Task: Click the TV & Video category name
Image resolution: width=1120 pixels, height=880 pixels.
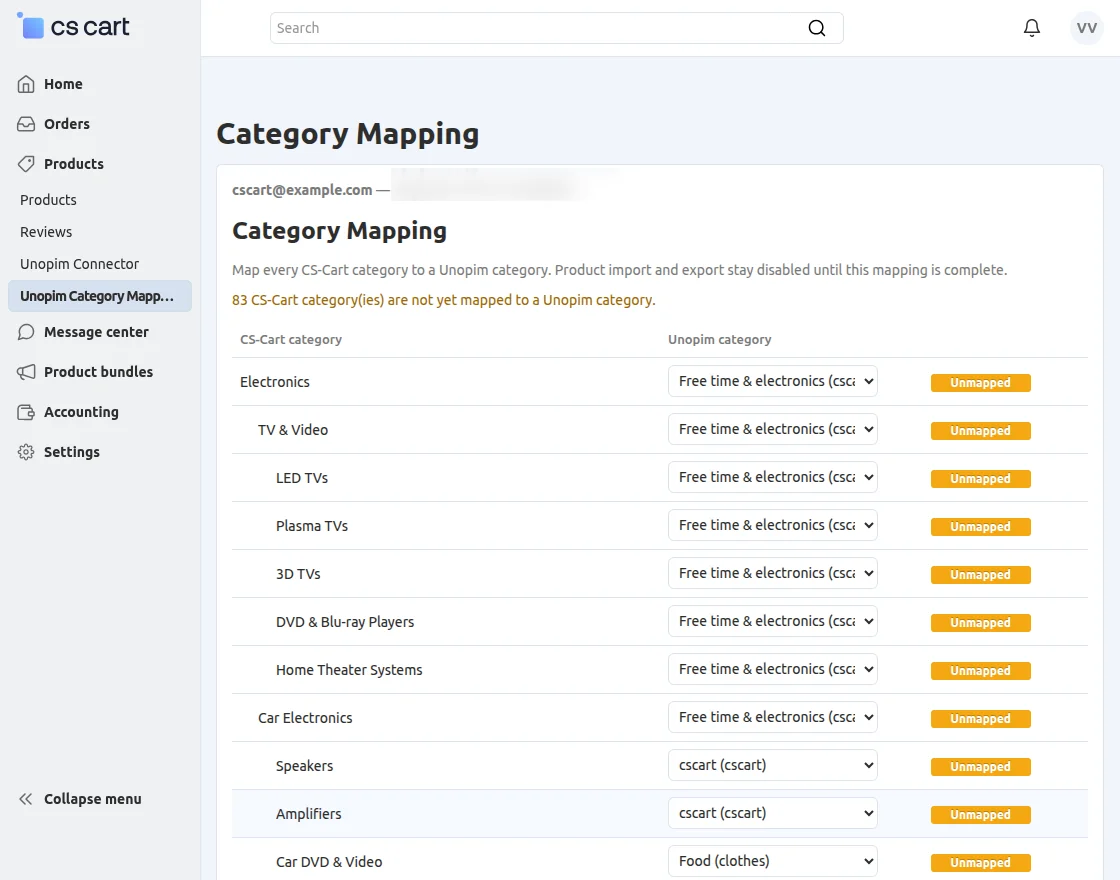Action: (x=293, y=430)
